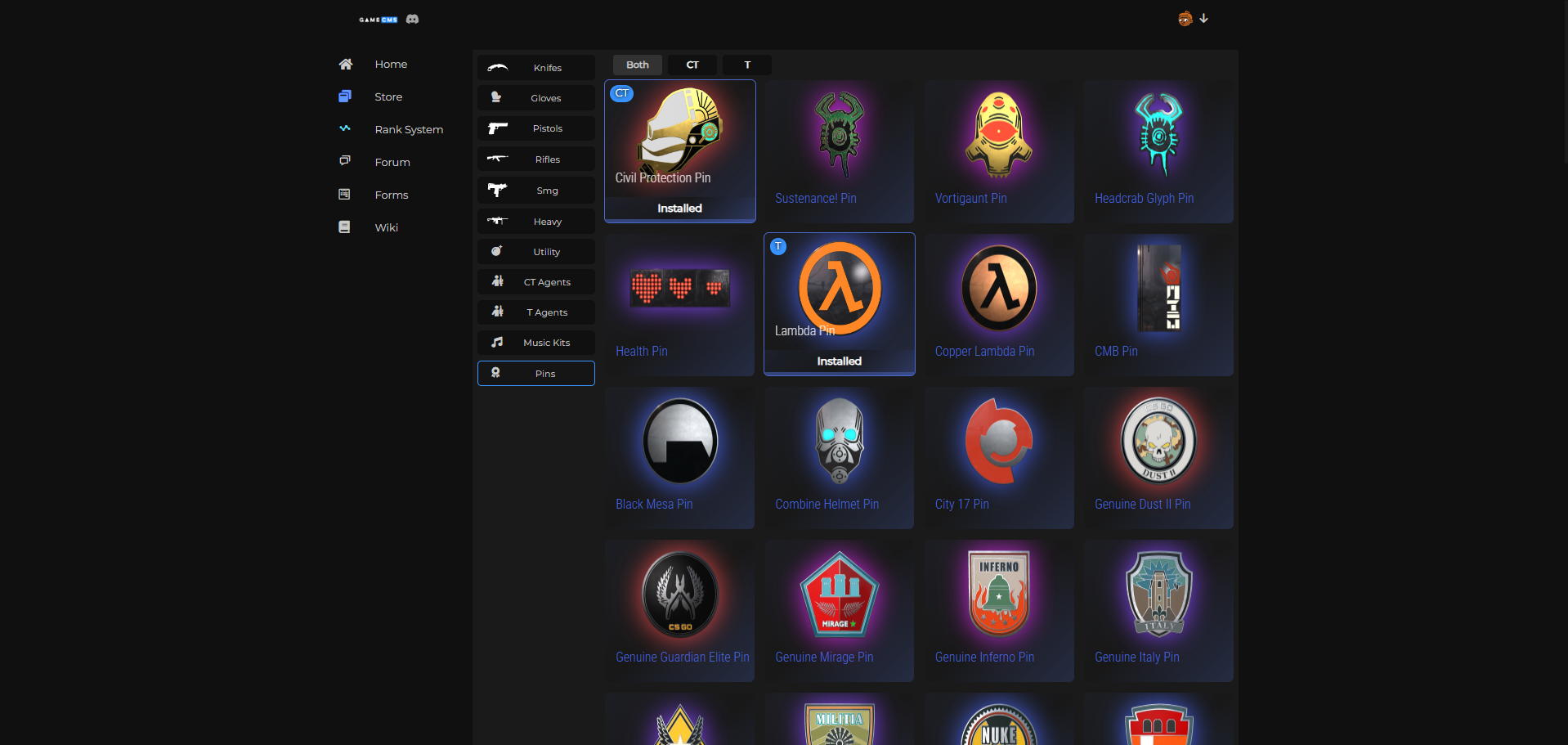Click the CT Agents people icon
The width and height of the screenshot is (1568, 745).
(x=497, y=281)
